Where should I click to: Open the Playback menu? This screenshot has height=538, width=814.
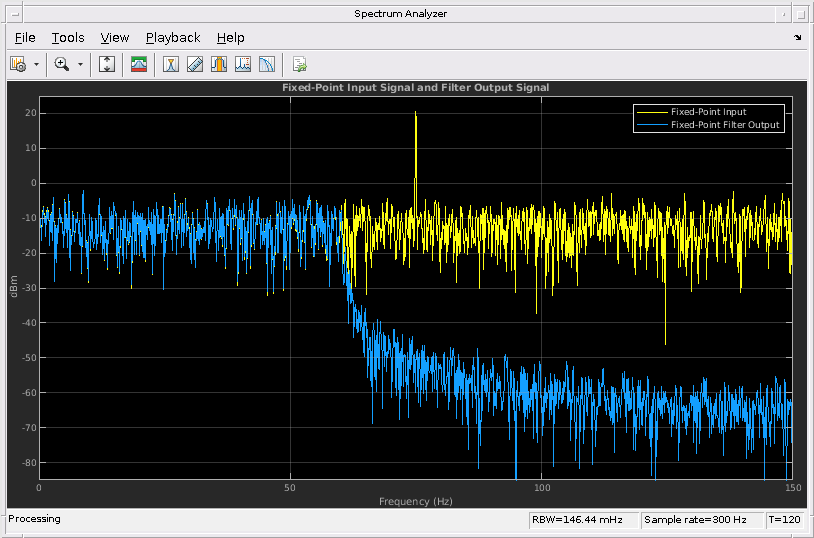pos(173,37)
